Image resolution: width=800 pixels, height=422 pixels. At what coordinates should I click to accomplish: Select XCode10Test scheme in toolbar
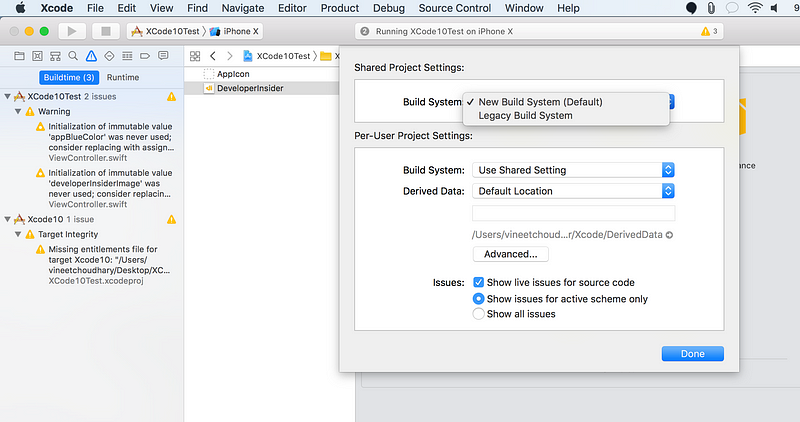[165, 31]
